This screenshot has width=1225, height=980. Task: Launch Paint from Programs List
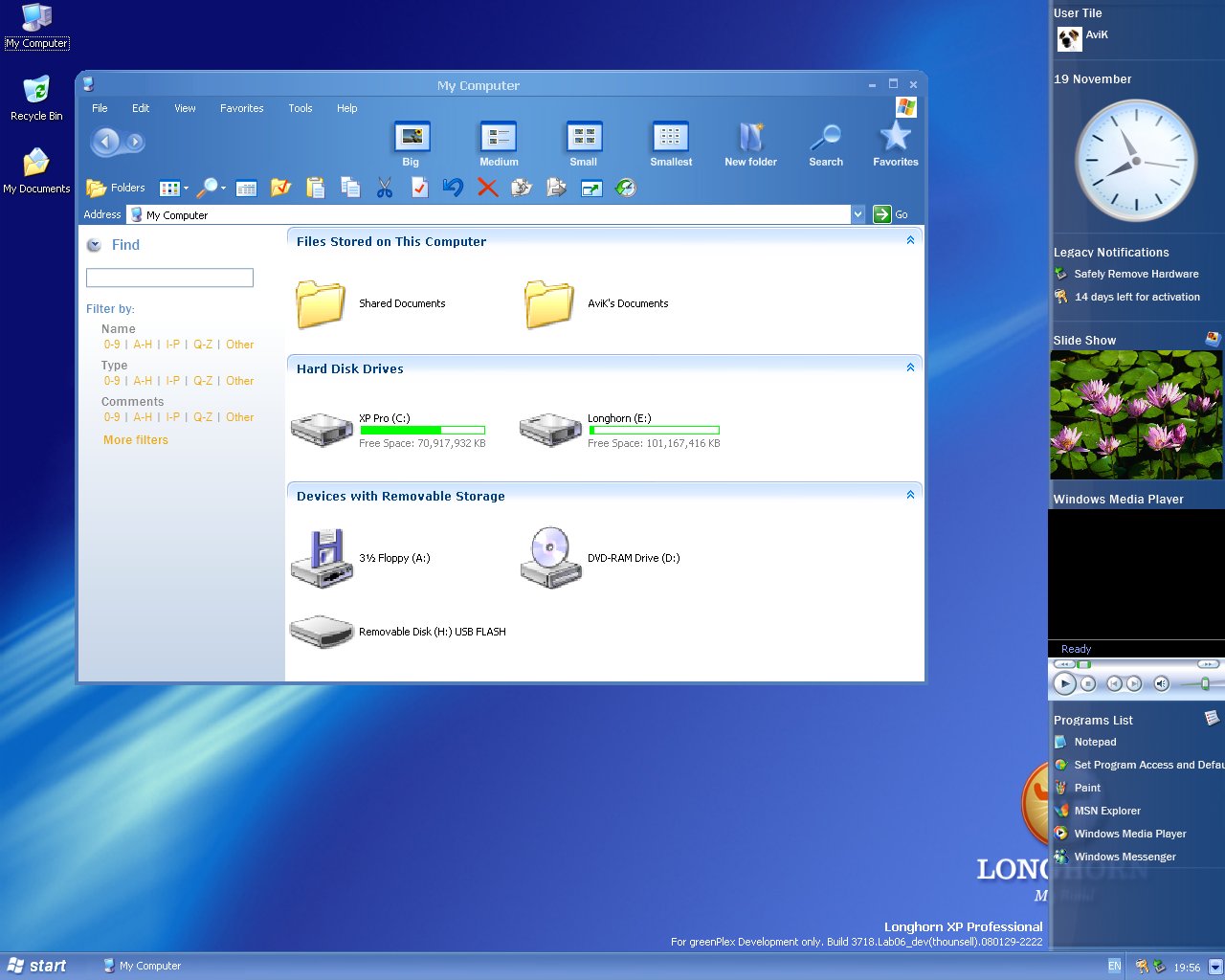coord(1078,788)
